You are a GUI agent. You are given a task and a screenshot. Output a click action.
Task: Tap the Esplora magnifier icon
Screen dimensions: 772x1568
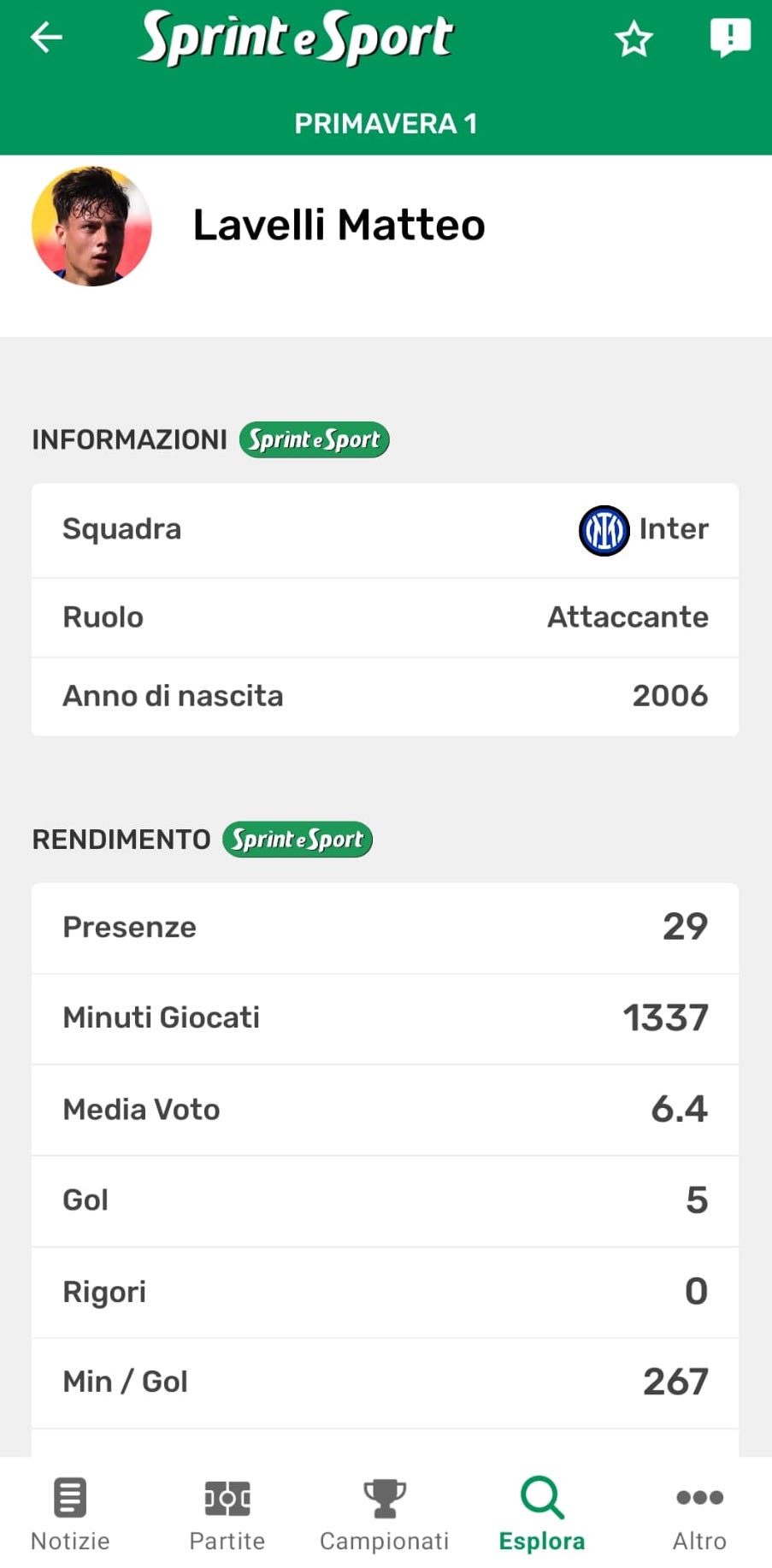point(542,1498)
